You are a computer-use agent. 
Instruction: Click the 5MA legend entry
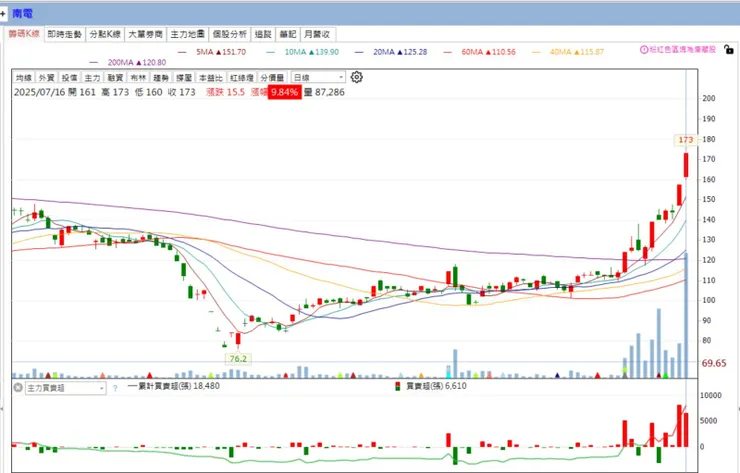click(x=212, y=52)
